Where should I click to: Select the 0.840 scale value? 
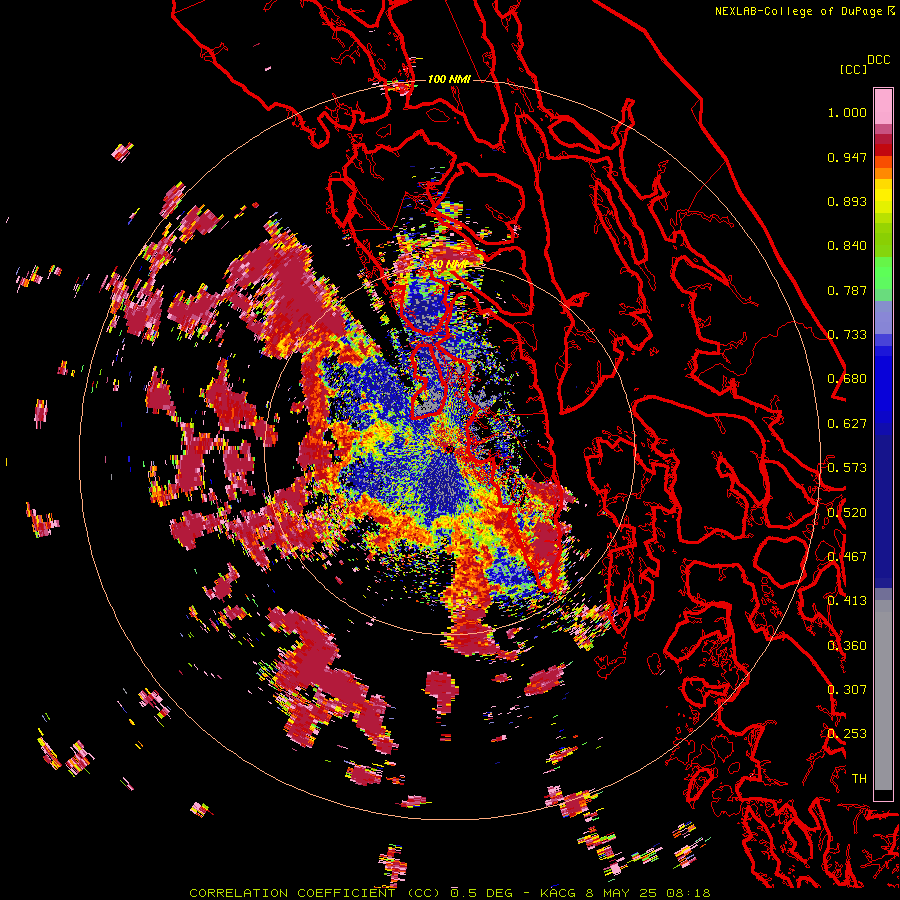click(847, 246)
